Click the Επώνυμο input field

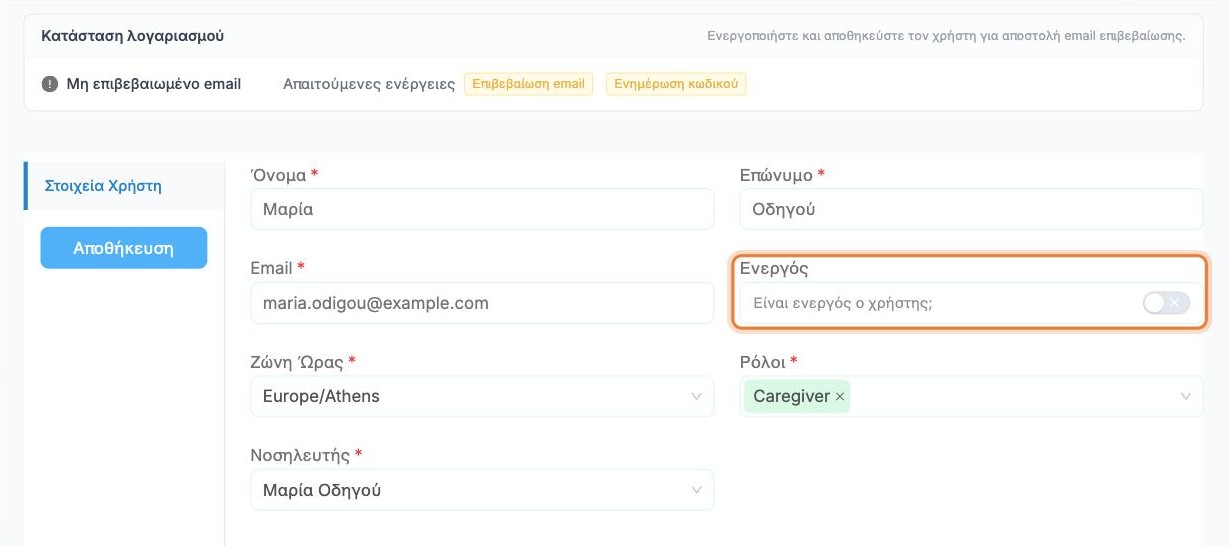click(971, 209)
